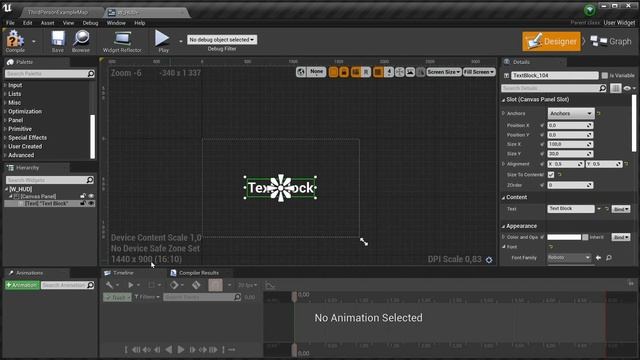Start Play in editor
Screen dimensions: 640x360
[163, 41]
